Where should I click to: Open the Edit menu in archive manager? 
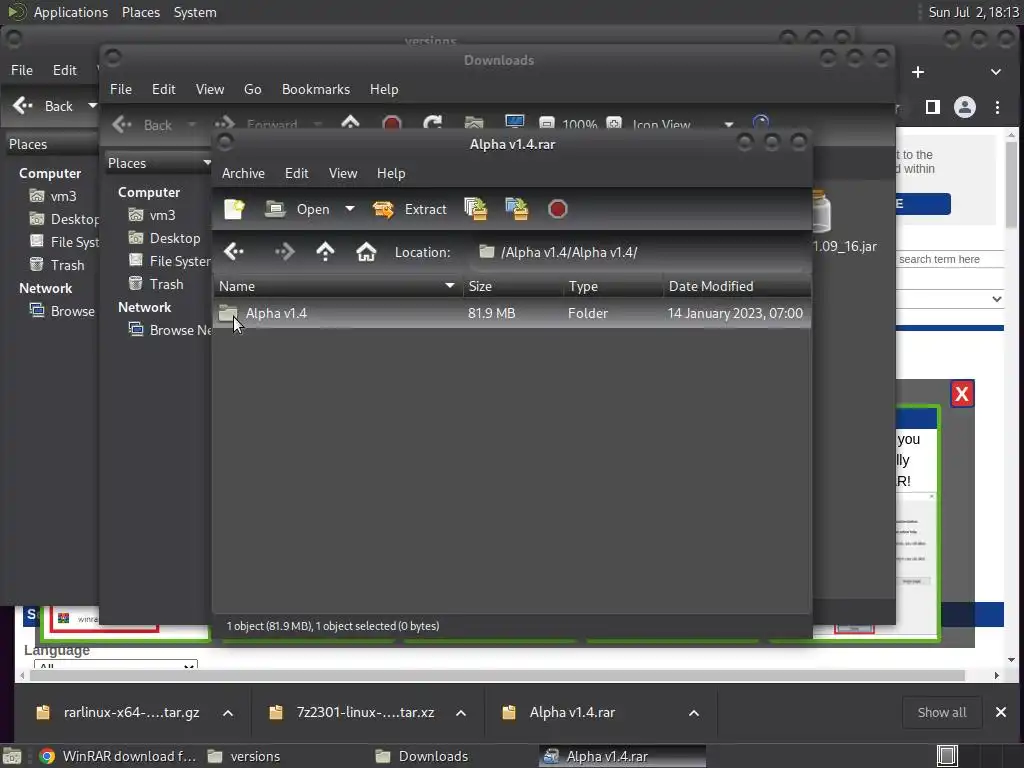(296, 173)
